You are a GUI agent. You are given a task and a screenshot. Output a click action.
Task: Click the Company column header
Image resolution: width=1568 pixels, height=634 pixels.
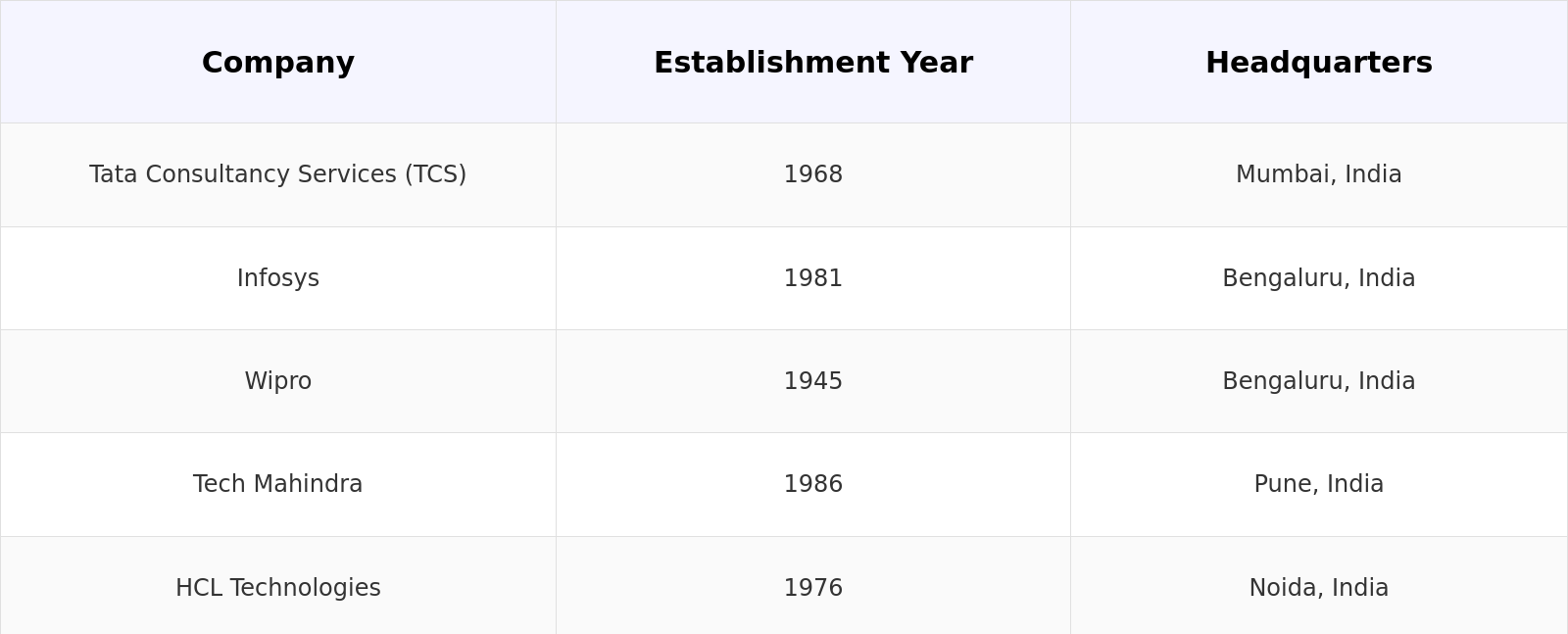pyautogui.click(x=278, y=63)
